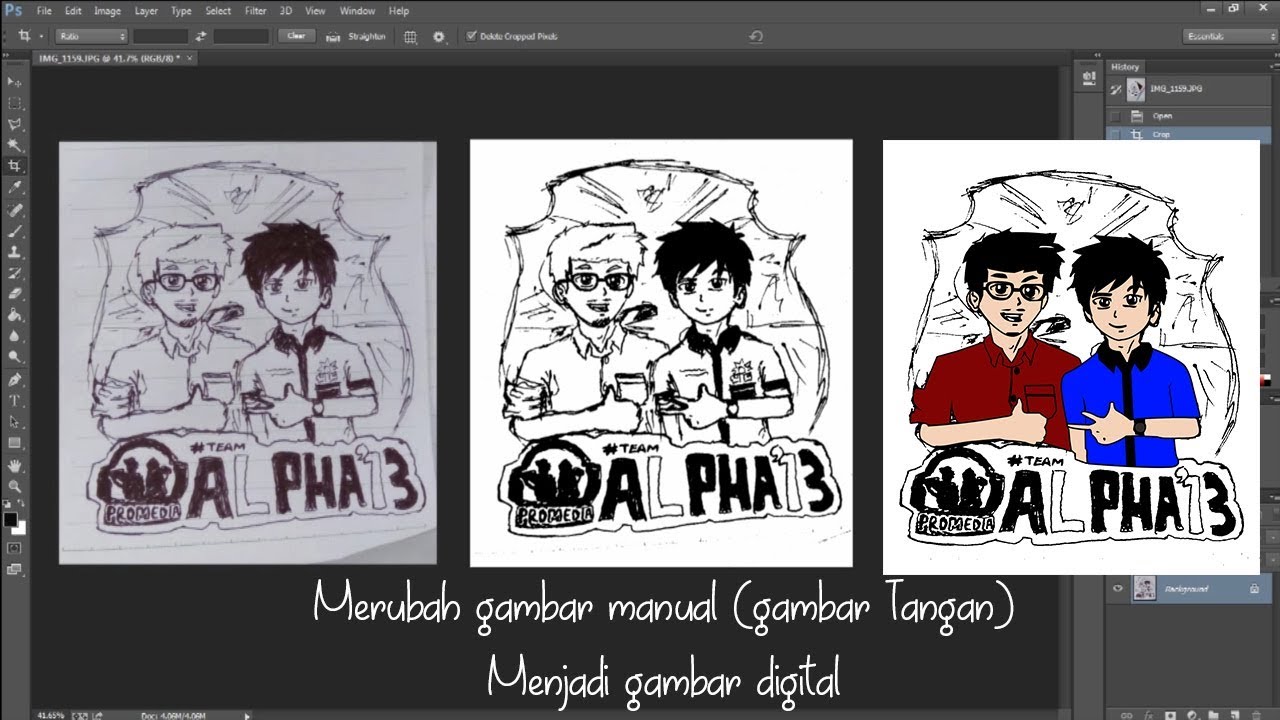Set history brush source to Crop state
1280x720 pixels.
(x=1116, y=133)
